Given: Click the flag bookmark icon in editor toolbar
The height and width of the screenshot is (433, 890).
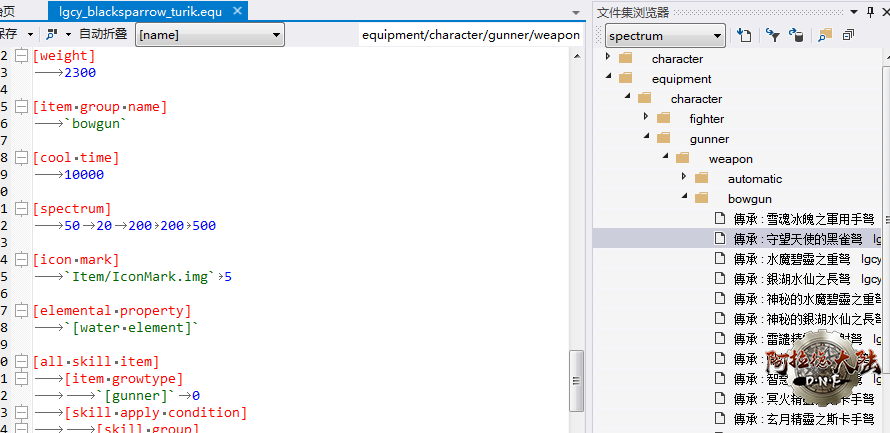Looking at the screenshot, I should click(x=52, y=34).
